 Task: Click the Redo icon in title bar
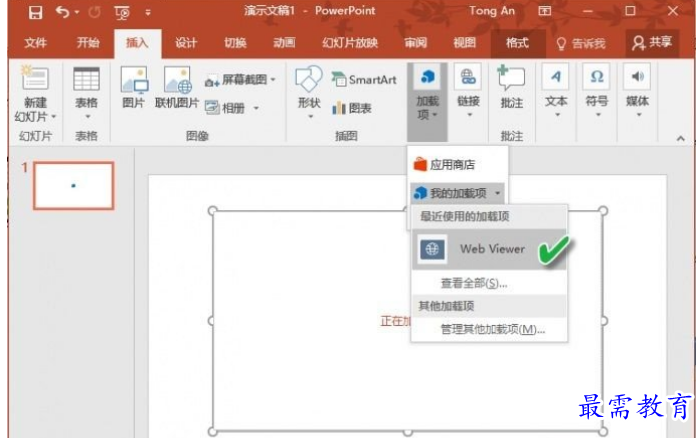click(94, 12)
